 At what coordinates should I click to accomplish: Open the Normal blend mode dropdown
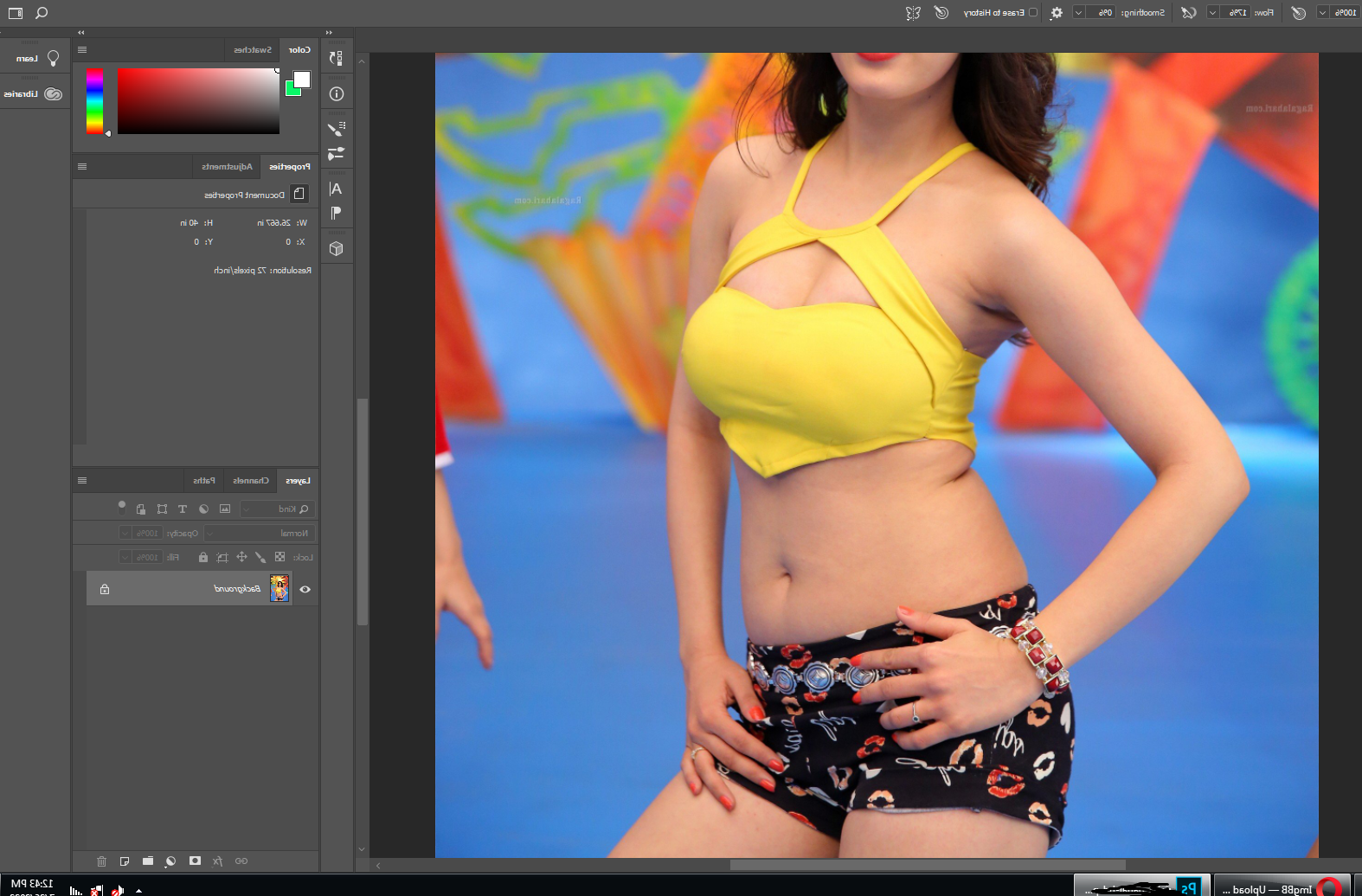click(260, 534)
